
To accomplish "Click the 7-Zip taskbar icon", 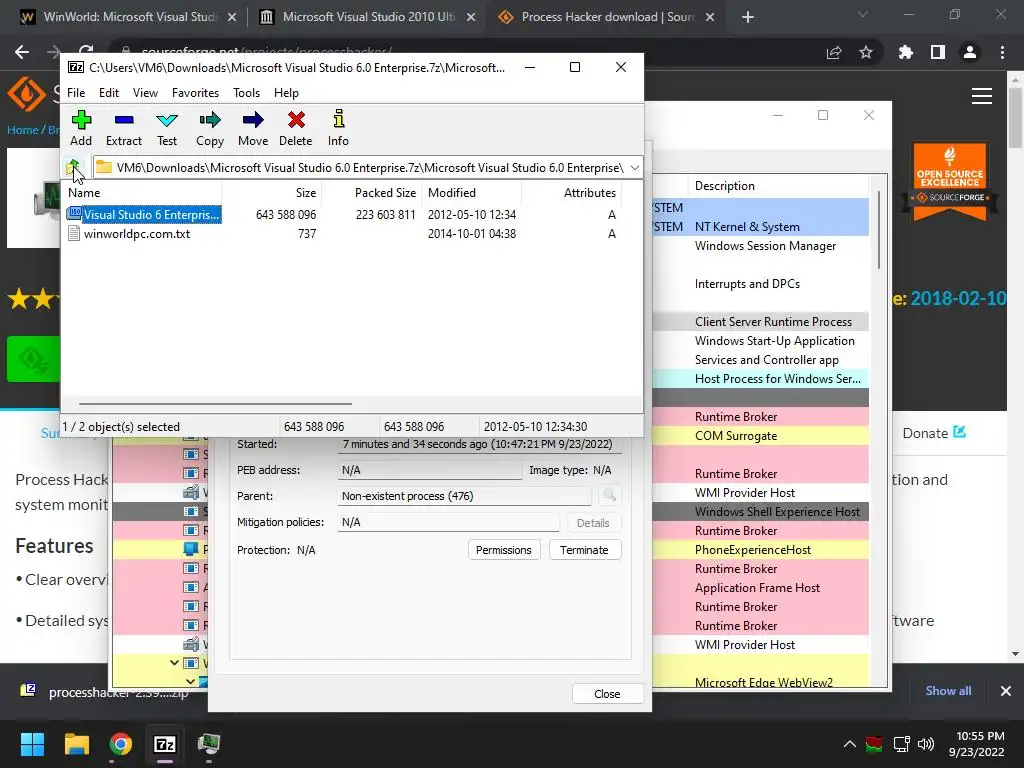I will pos(165,744).
